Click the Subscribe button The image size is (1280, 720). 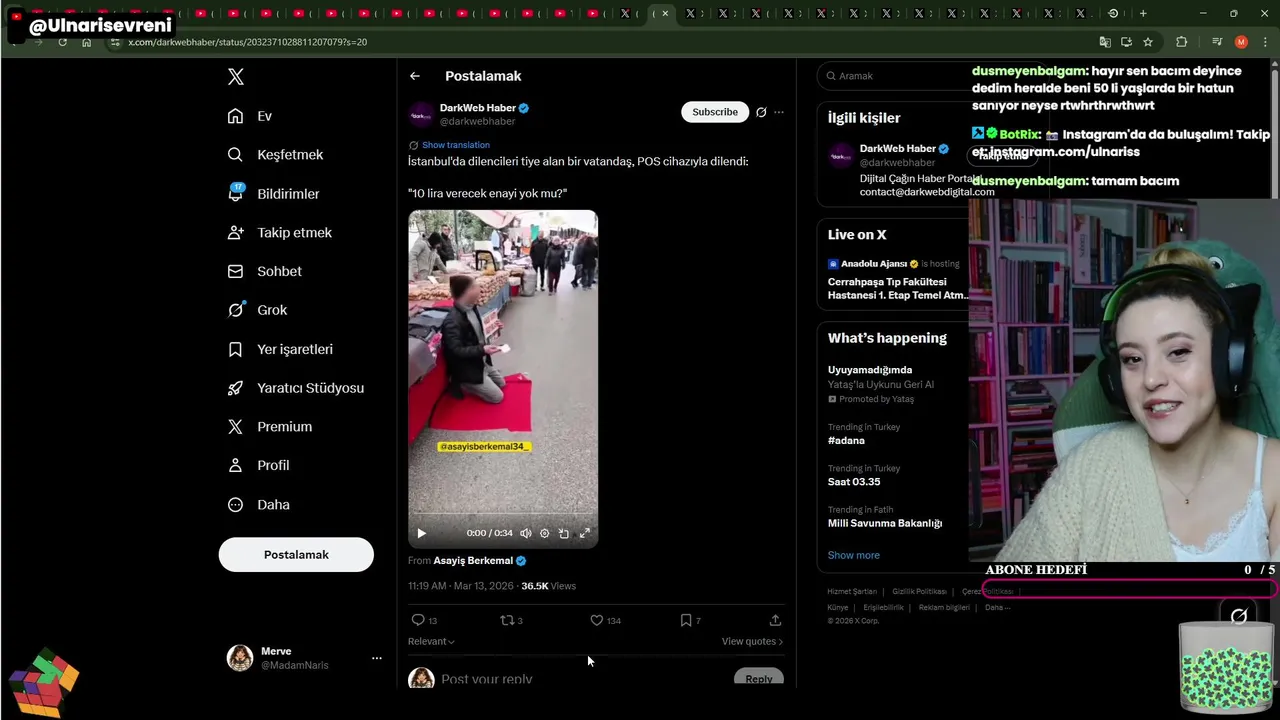[715, 112]
